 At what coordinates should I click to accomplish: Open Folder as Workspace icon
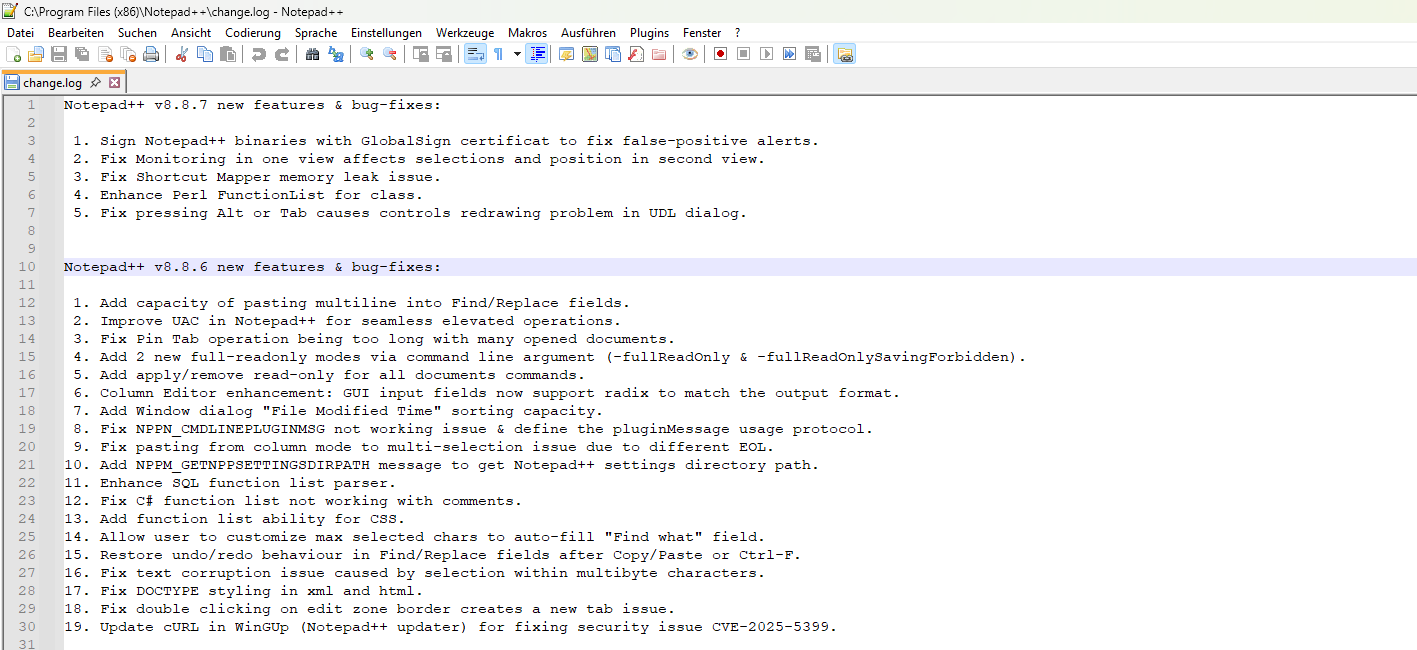coord(846,53)
